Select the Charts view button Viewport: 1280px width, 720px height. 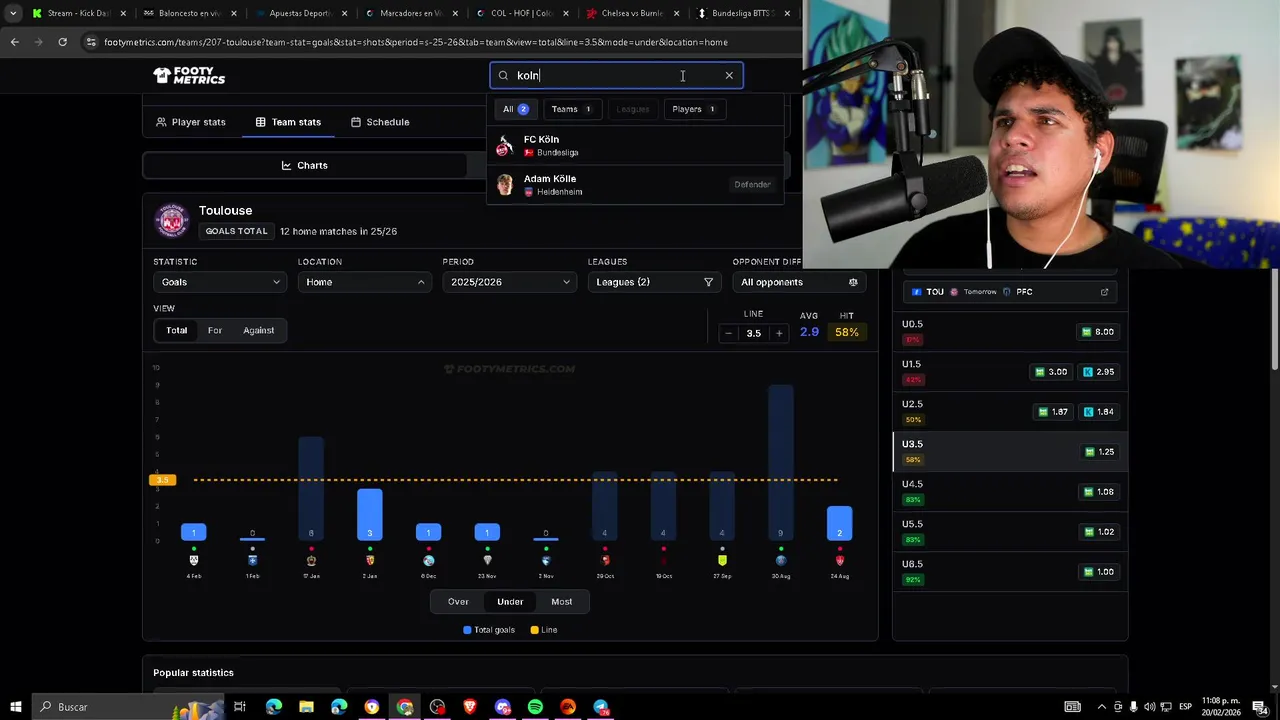pyautogui.click(x=304, y=165)
